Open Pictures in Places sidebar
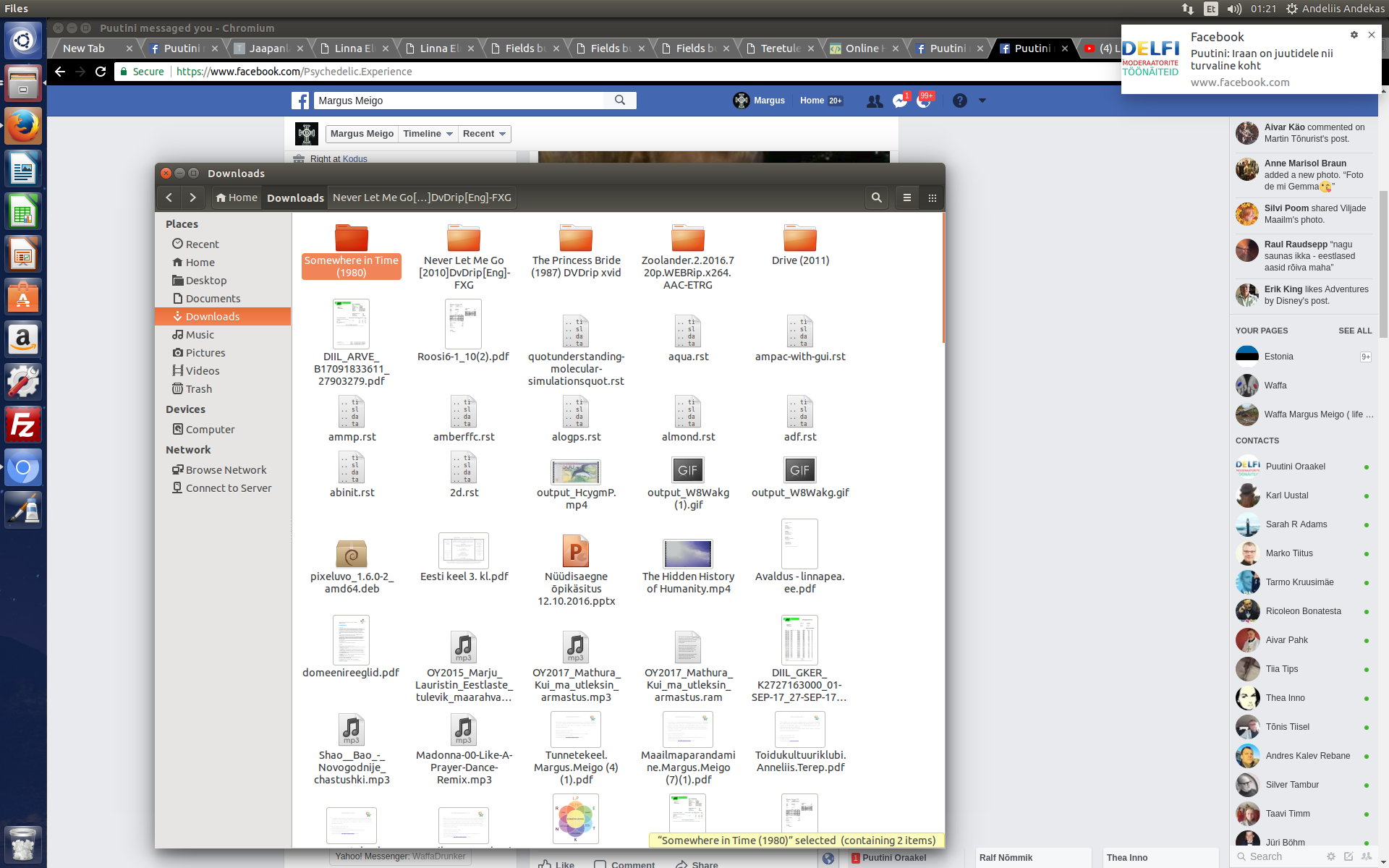The image size is (1389, 868). click(223, 353)
